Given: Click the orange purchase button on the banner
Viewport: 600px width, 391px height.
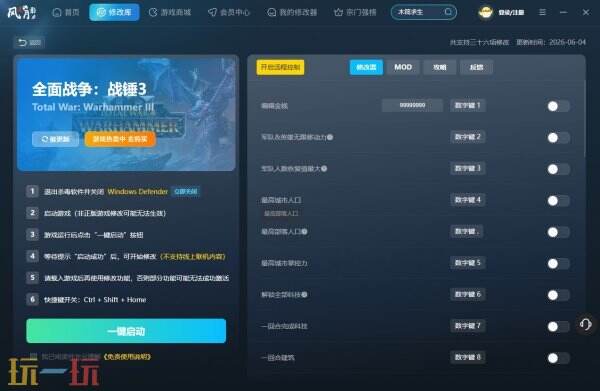Looking at the screenshot, I should tap(120, 139).
